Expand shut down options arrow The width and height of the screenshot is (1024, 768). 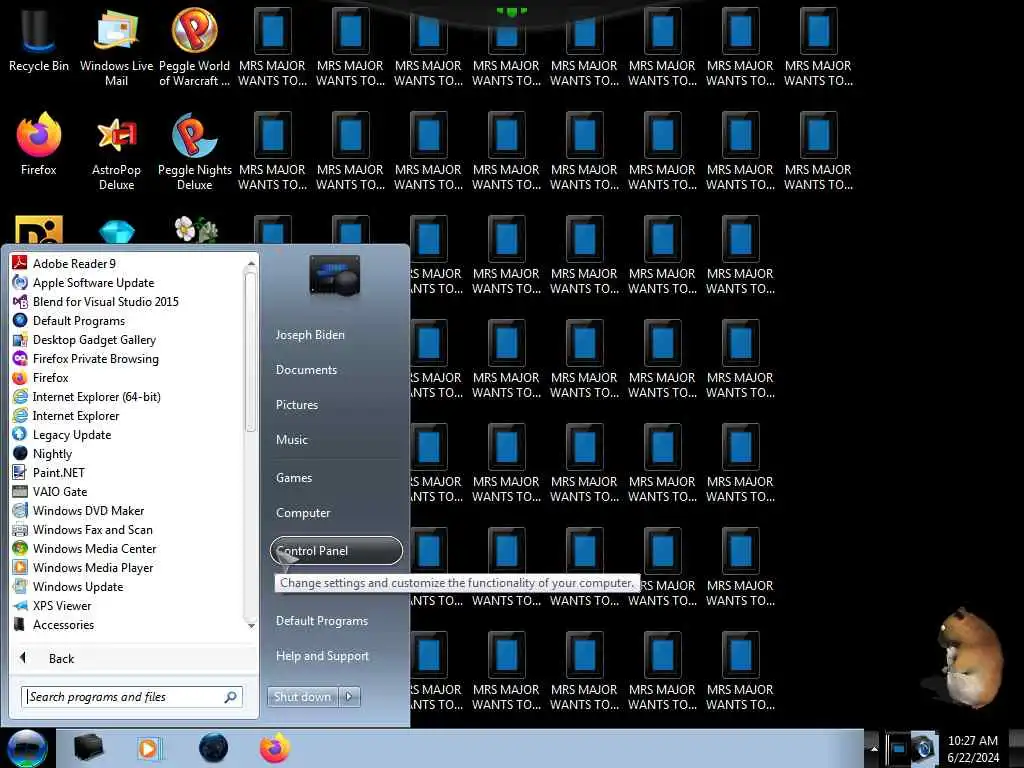click(349, 697)
